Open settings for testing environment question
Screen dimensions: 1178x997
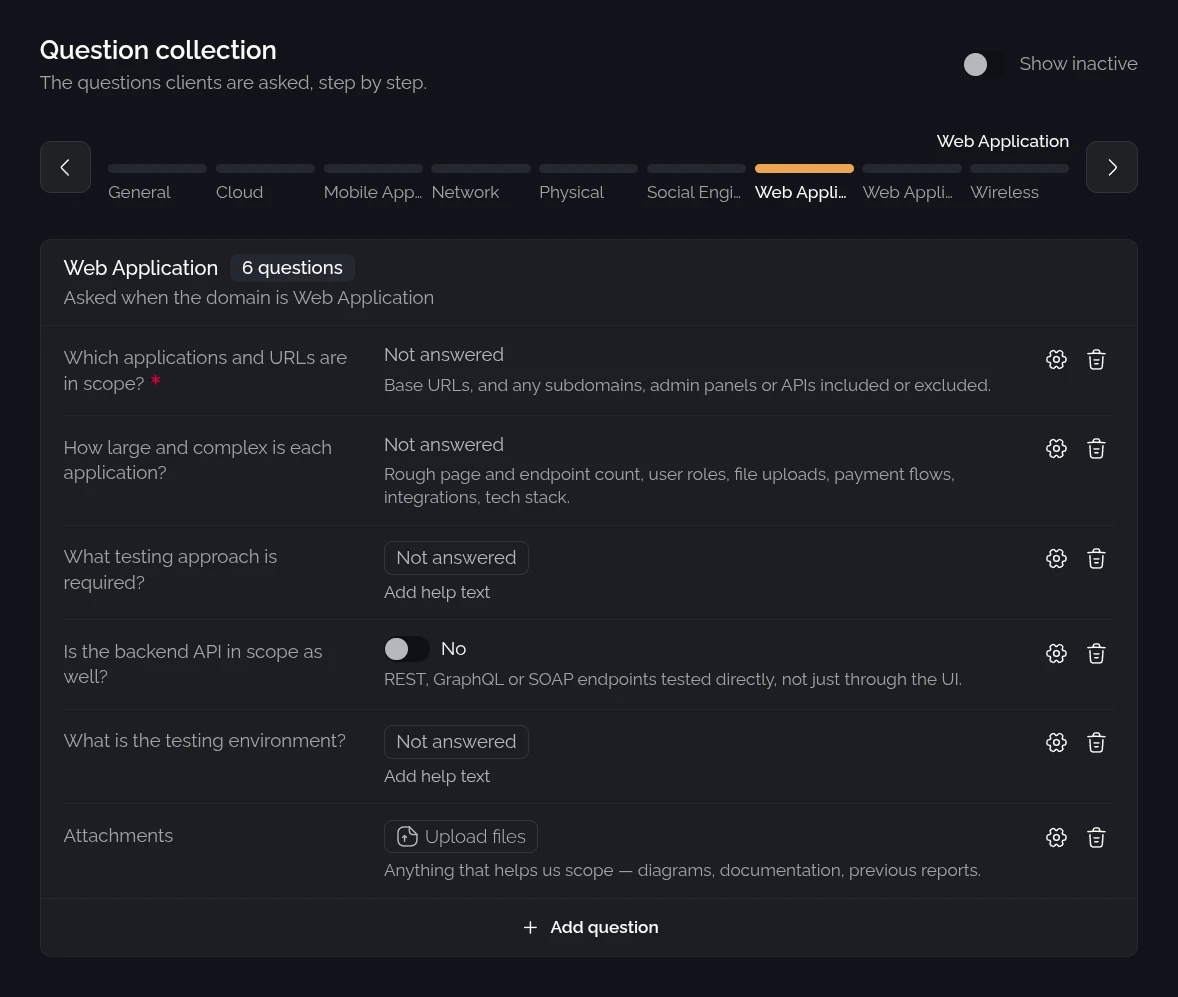(1056, 743)
